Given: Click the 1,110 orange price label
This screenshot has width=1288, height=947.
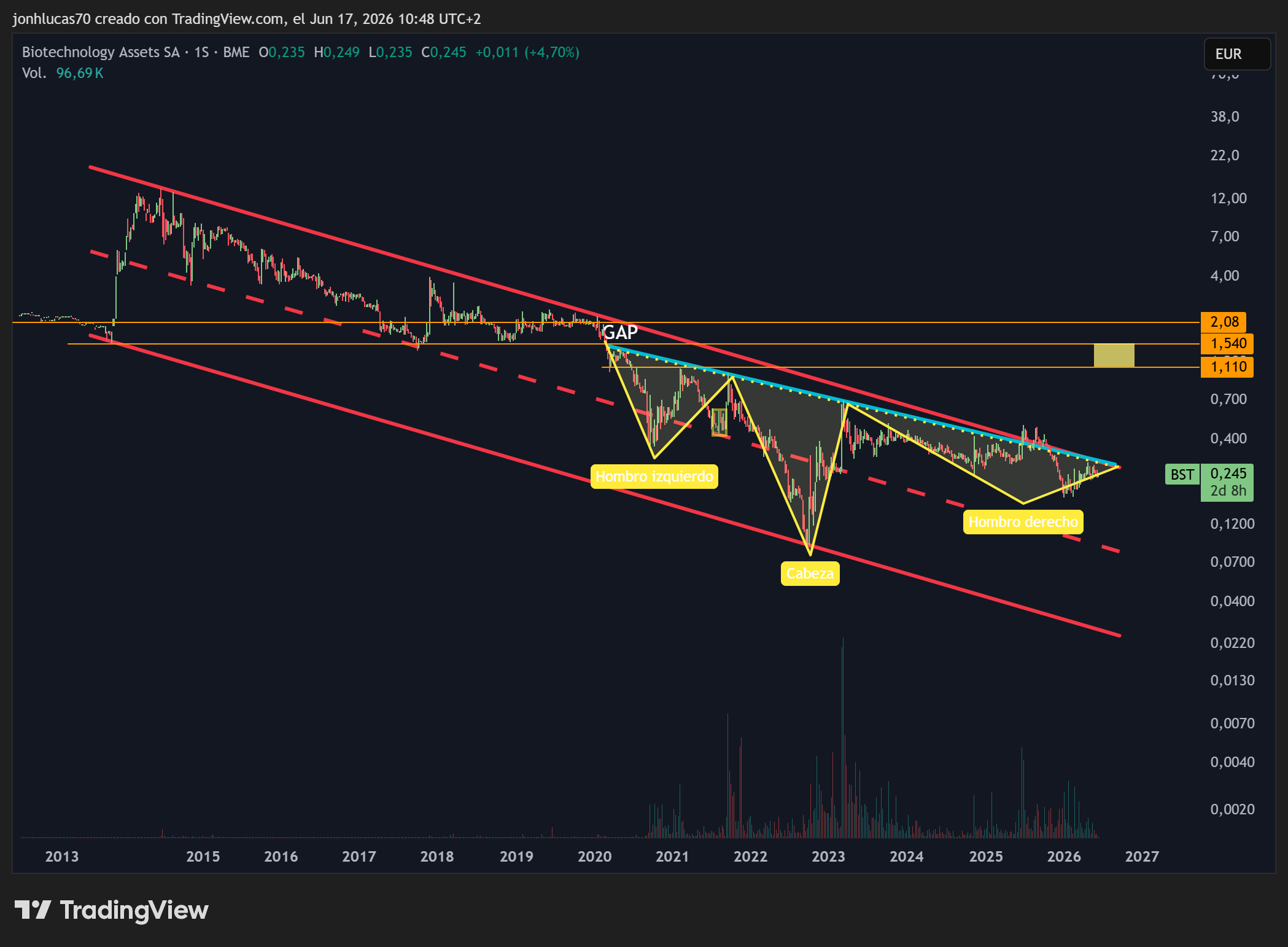Looking at the screenshot, I should click(1227, 367).
